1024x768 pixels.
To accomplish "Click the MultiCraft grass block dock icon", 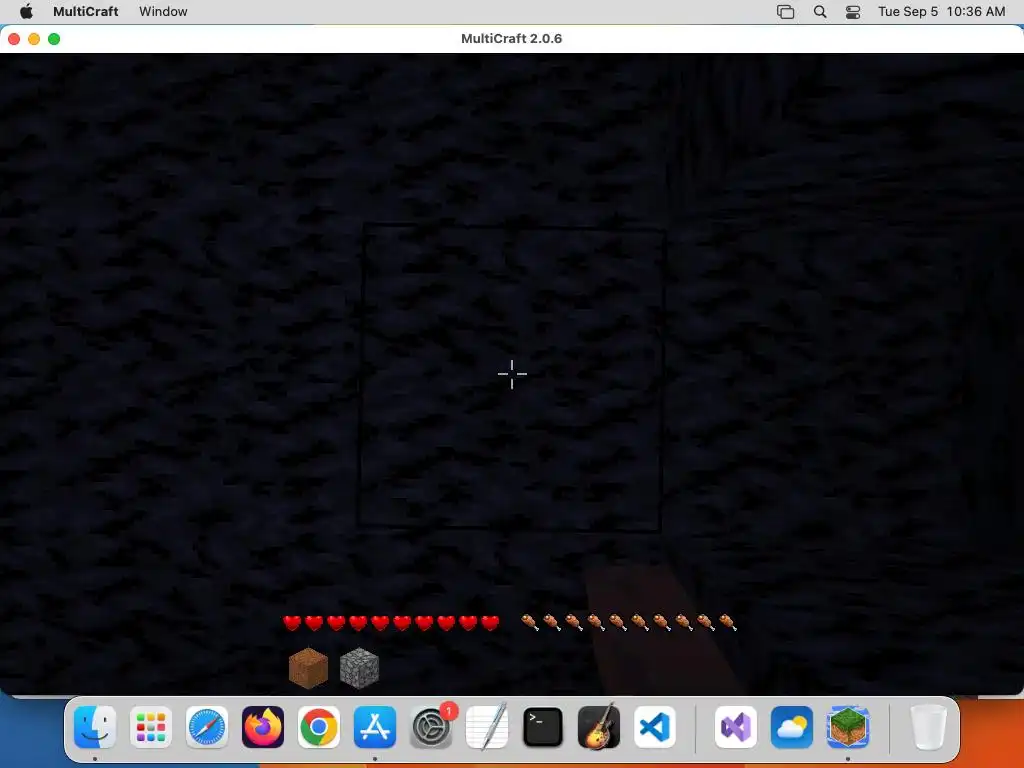I will (x=848, y=727).
